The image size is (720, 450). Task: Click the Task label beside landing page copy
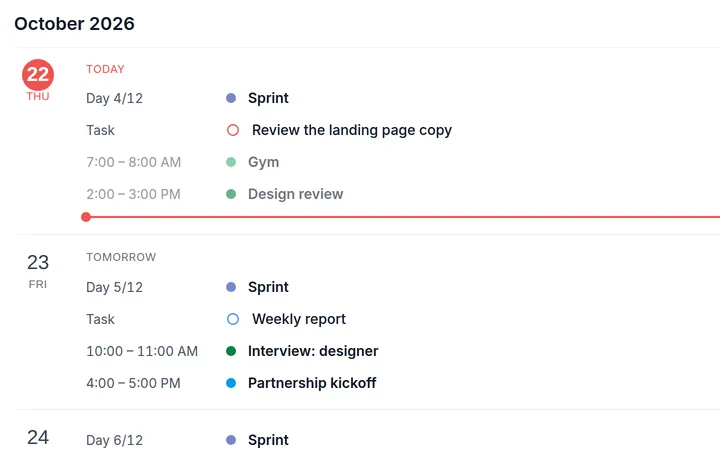pyautogui.click(x=100, y=130)
